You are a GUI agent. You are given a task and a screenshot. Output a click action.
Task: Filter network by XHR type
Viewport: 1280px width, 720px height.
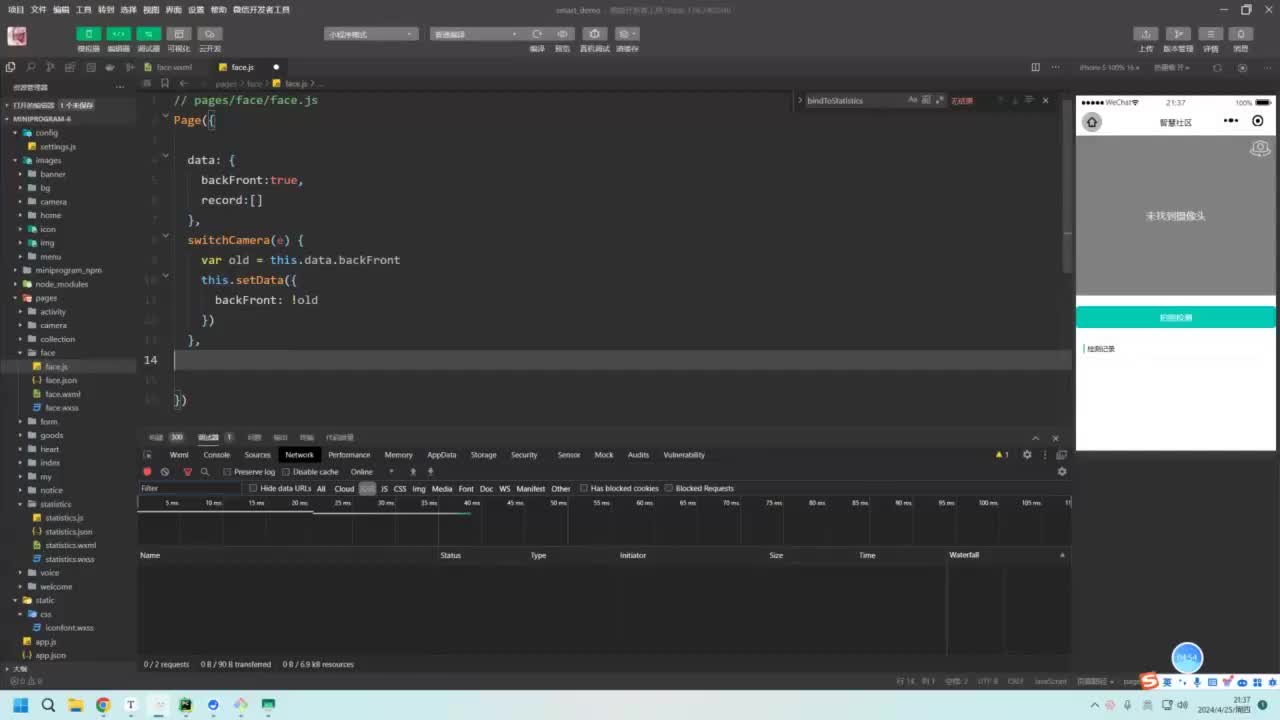coord(367,489)
